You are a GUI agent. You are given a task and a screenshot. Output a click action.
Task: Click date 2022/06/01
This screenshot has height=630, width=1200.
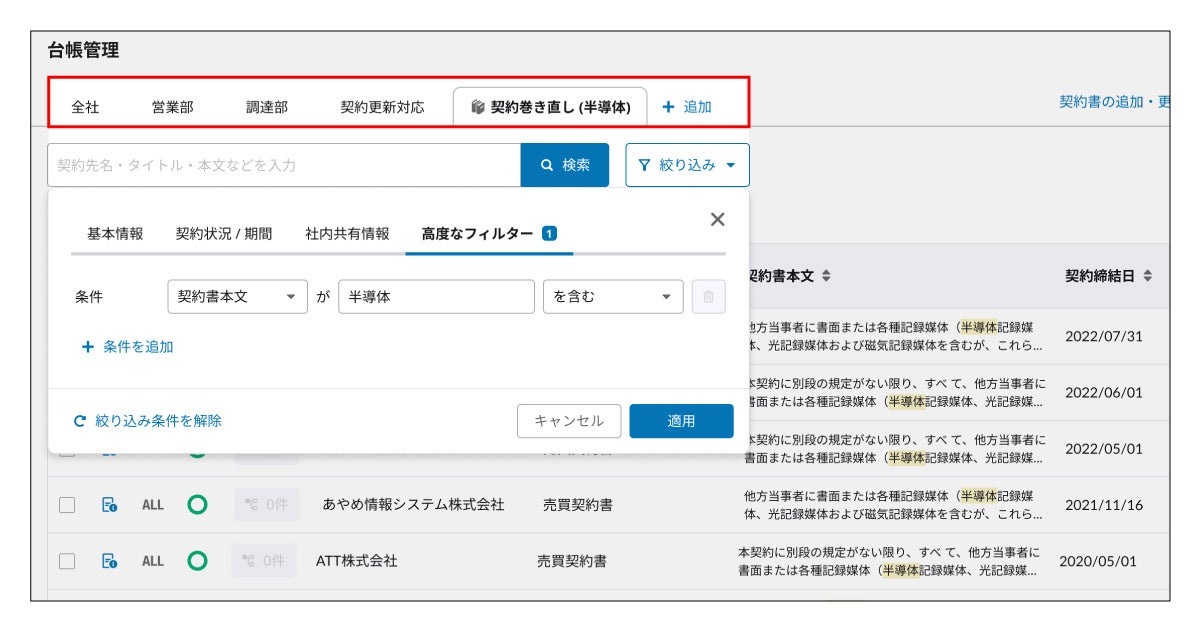coord(1103,392)
